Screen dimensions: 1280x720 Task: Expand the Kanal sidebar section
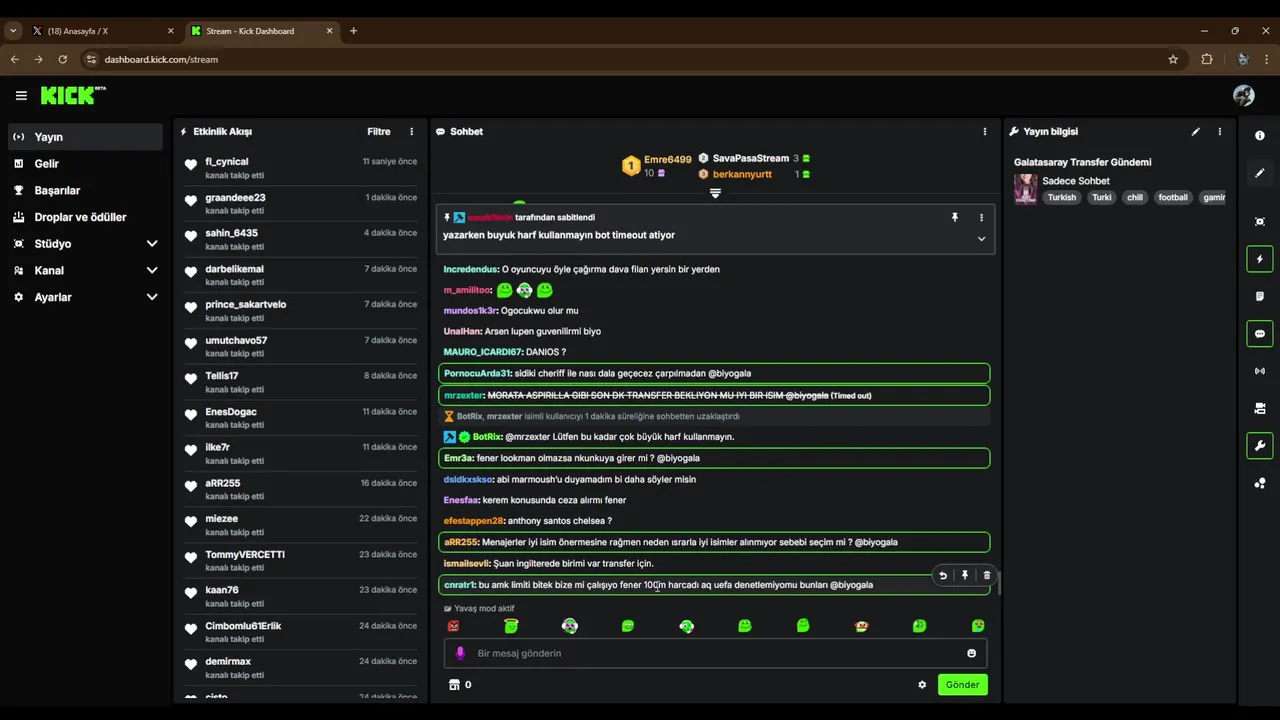[x=85, y=270]
